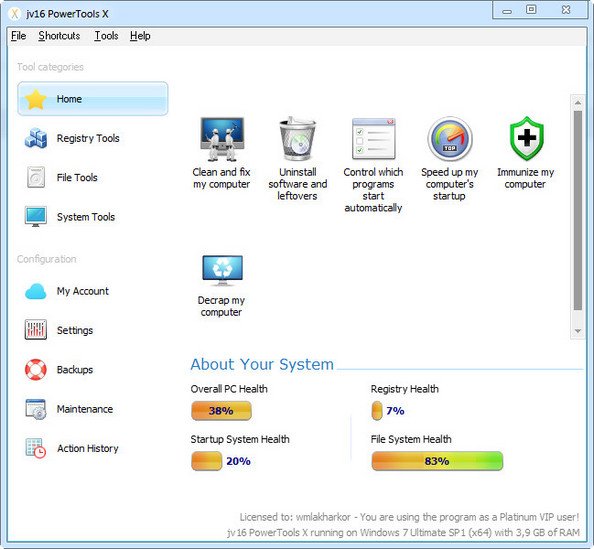Click 'Uninstall software and leftovers' caption
Viewport: 594px width, 549px height.
[x=298, y=184]
